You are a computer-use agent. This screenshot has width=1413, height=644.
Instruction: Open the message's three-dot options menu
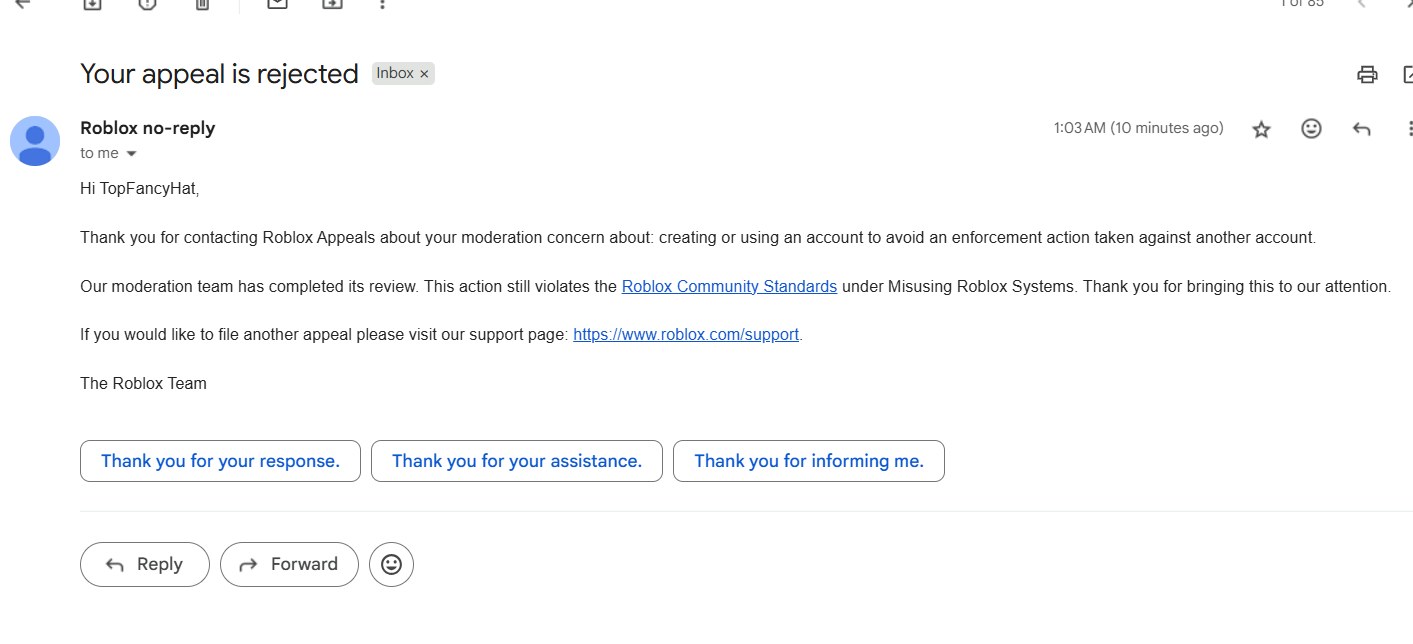click(x=1409, y=129)
